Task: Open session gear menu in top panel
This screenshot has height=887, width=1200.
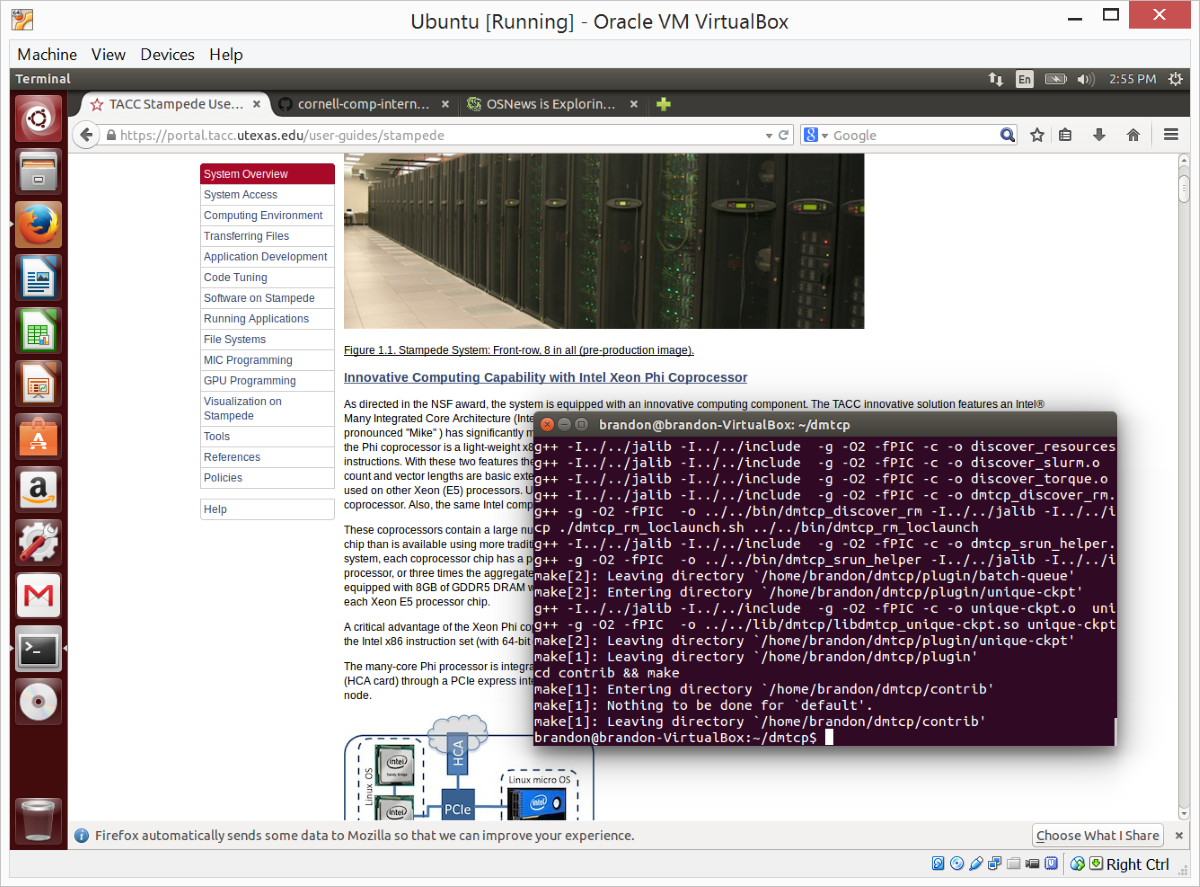Action: click(x=1177, y=79)
